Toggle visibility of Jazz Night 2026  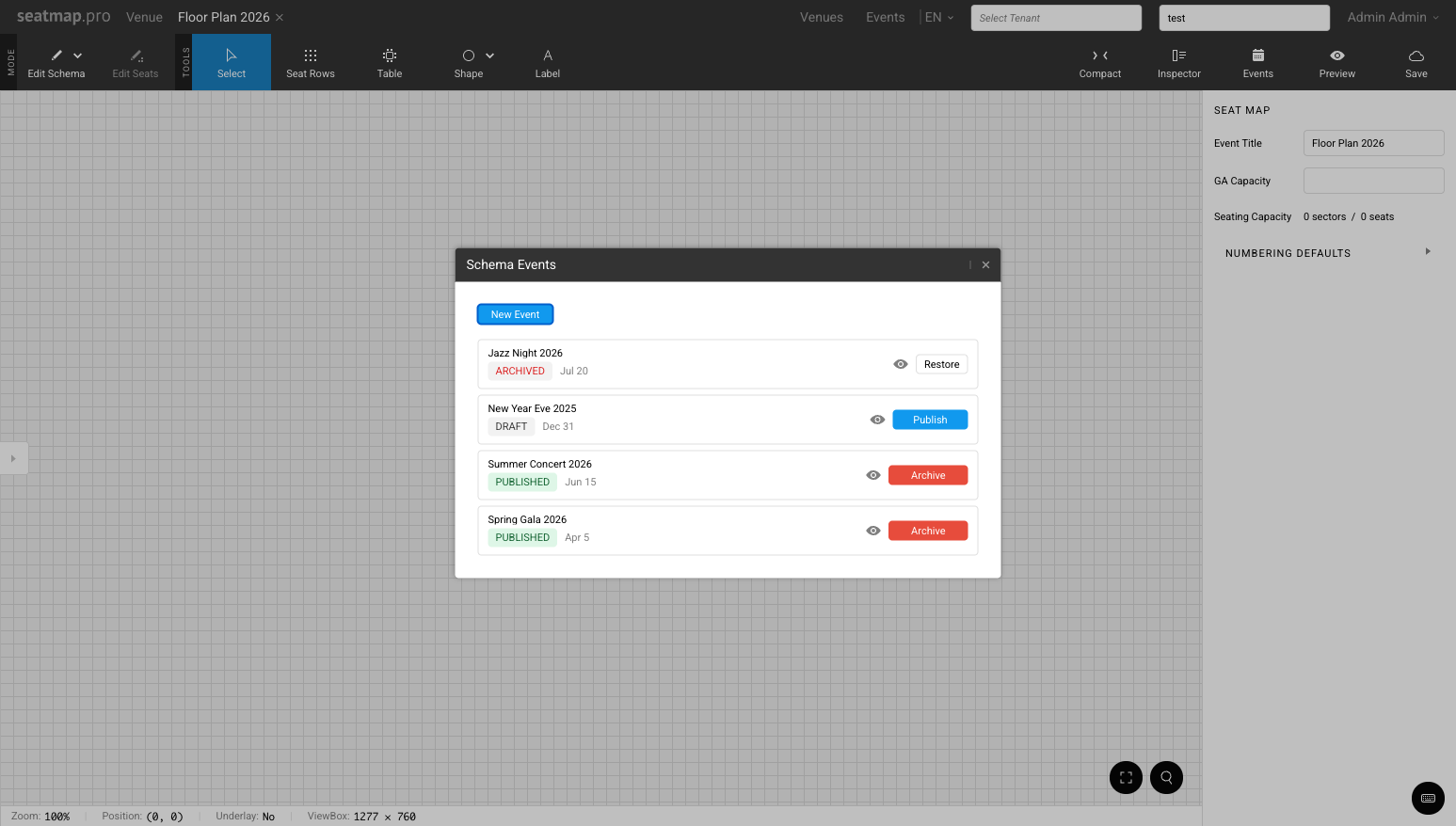(x=901, y=363)
